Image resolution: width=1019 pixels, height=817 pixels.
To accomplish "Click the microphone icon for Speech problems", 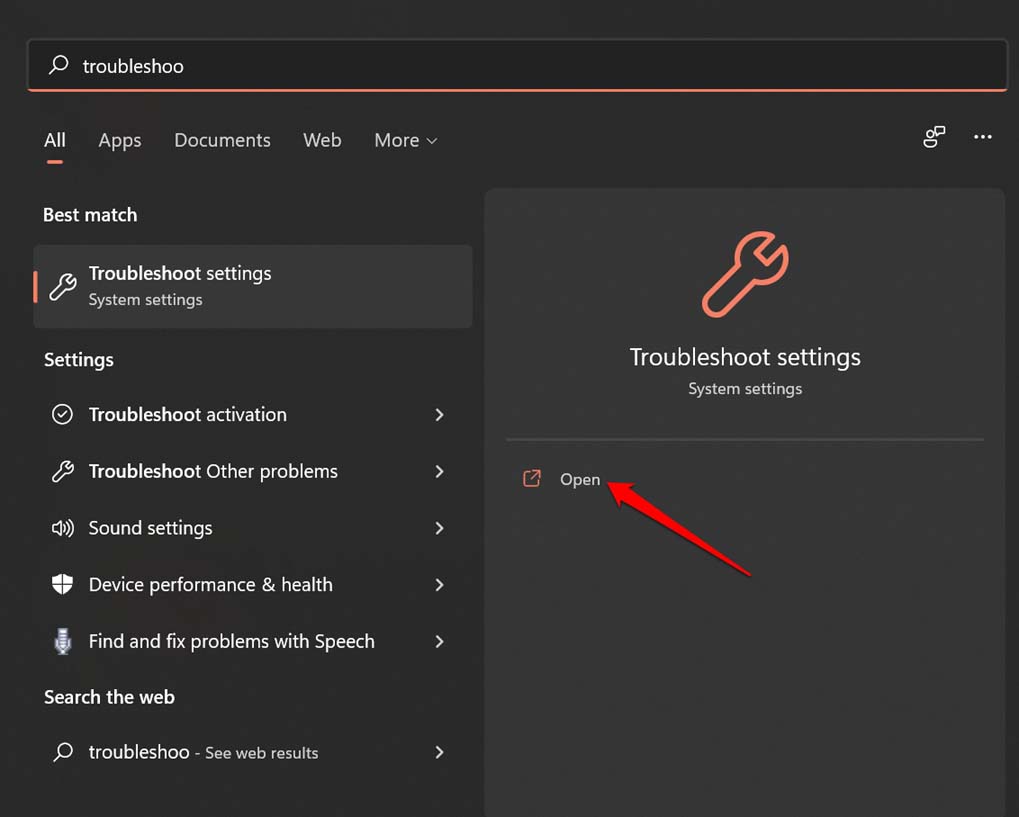I will pyautogui.click(x=62, y=641).
